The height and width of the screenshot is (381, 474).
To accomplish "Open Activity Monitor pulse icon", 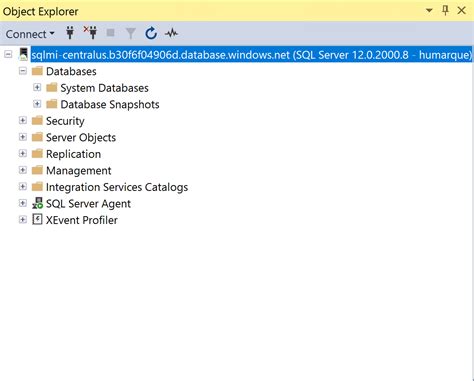I will pos(171,33).
